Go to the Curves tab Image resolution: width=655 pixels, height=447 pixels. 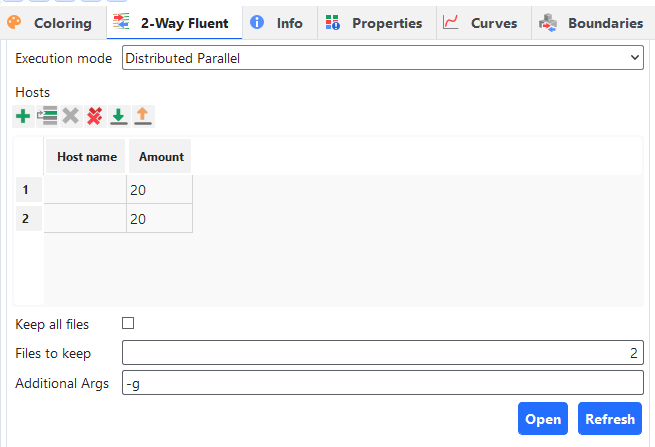pos(481,23)
